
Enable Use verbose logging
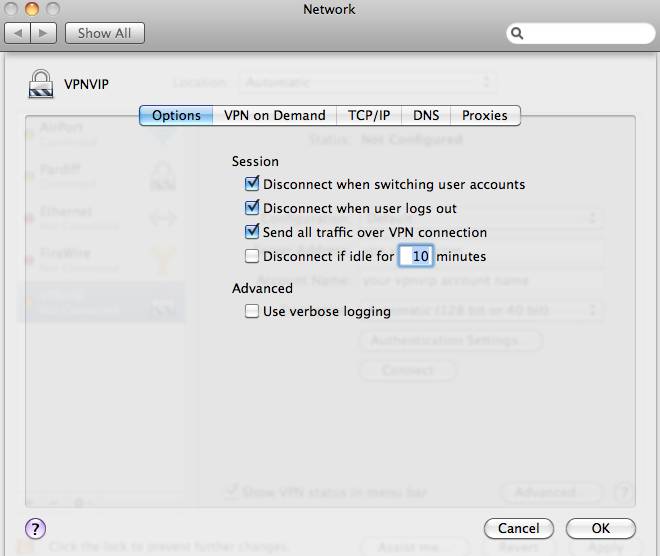(x=252, y=311)
